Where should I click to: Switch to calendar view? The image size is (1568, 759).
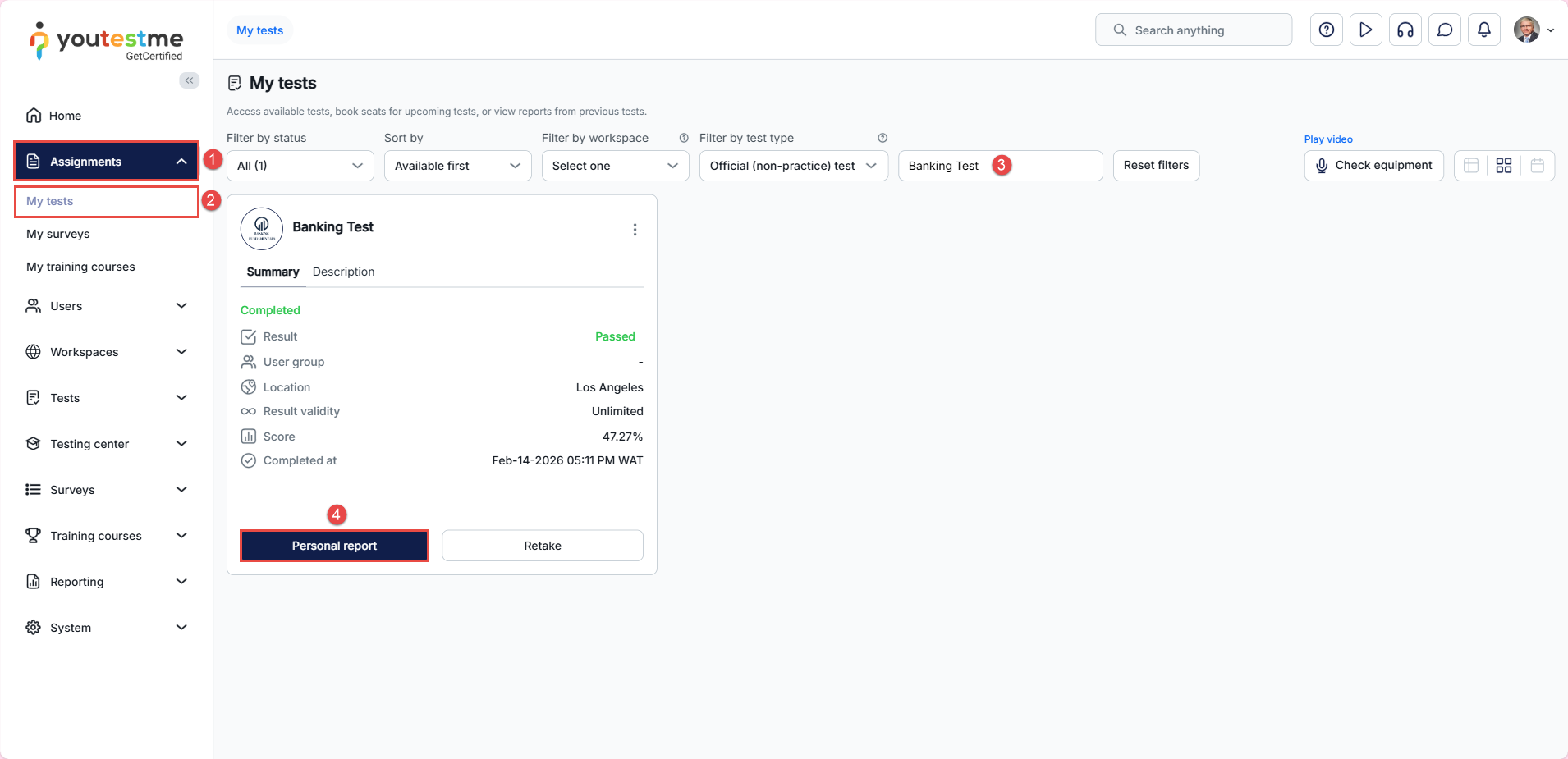tap(1537, 166)
